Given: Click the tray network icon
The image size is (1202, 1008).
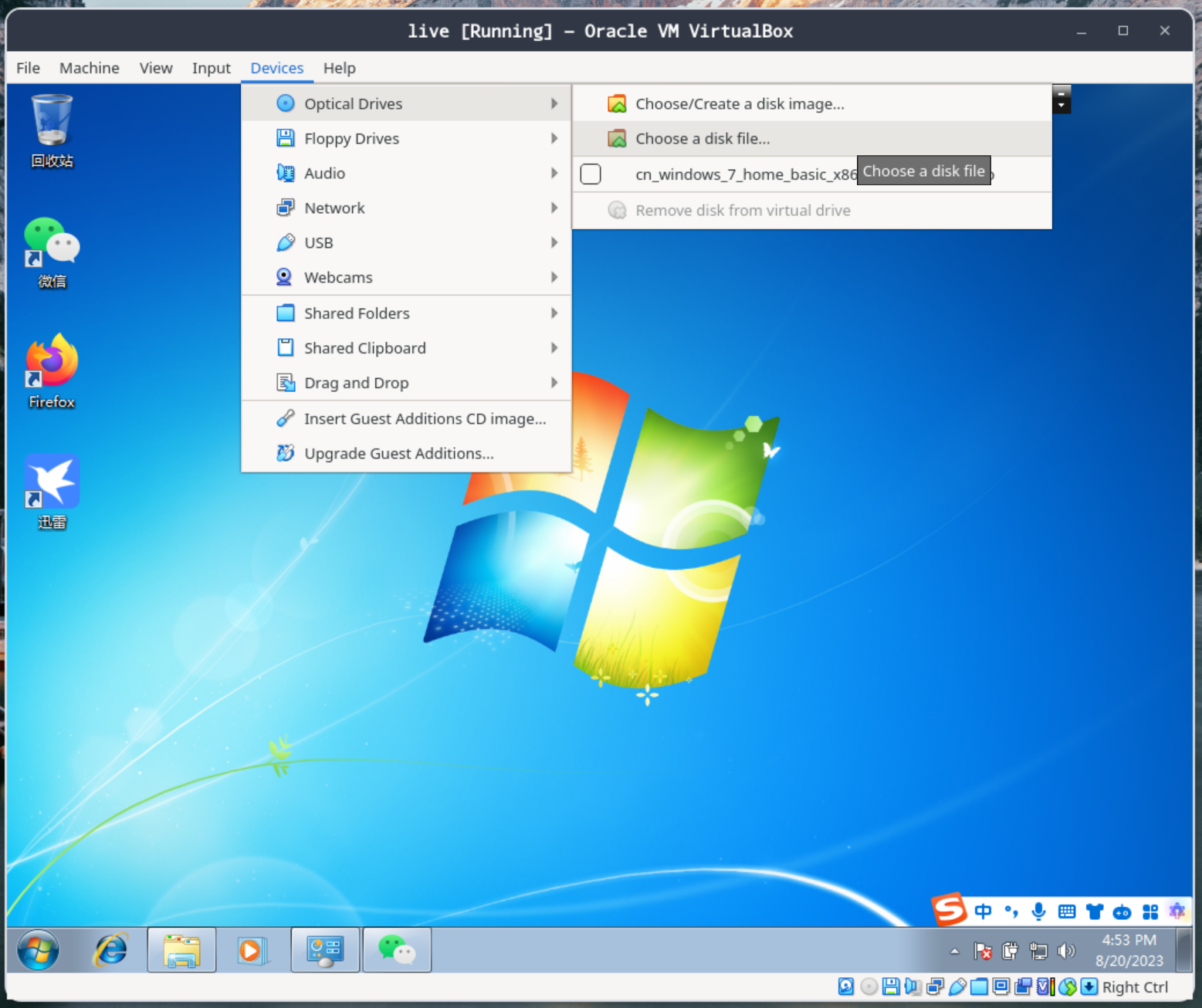Looking at the screenshot, I should click(1038, 951).
